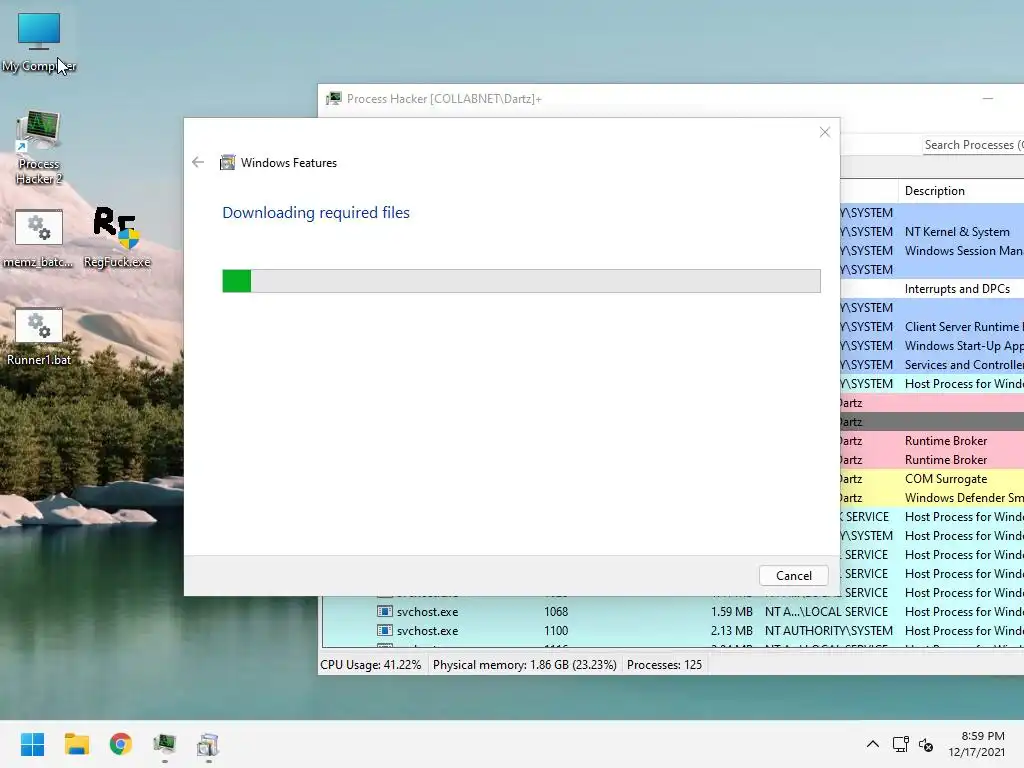Open clock showing 8:59 PM
The height and width of the screenshot is (768, 1024).
pyautogui.click(x=976, y=744)
